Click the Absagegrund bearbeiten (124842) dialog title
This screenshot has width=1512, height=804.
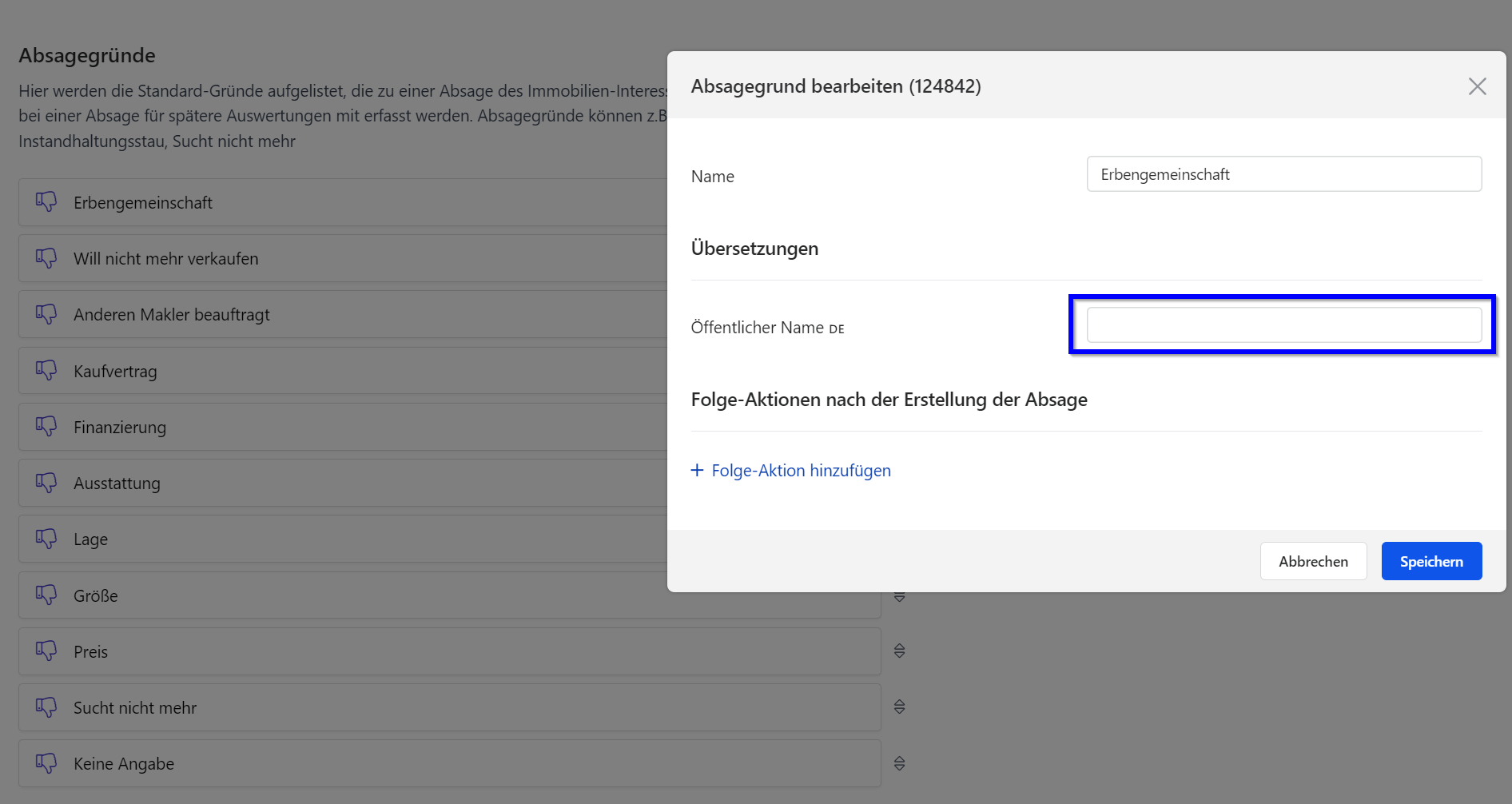click(x=836, y=86)
